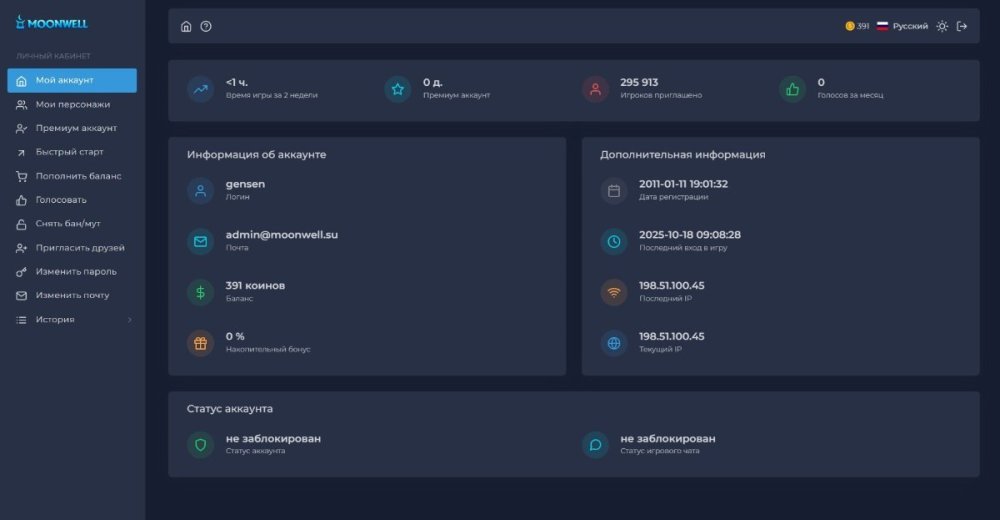Expand the История submenu chevron
This screenshot has width=1000, height=520.
coord(129,320)
